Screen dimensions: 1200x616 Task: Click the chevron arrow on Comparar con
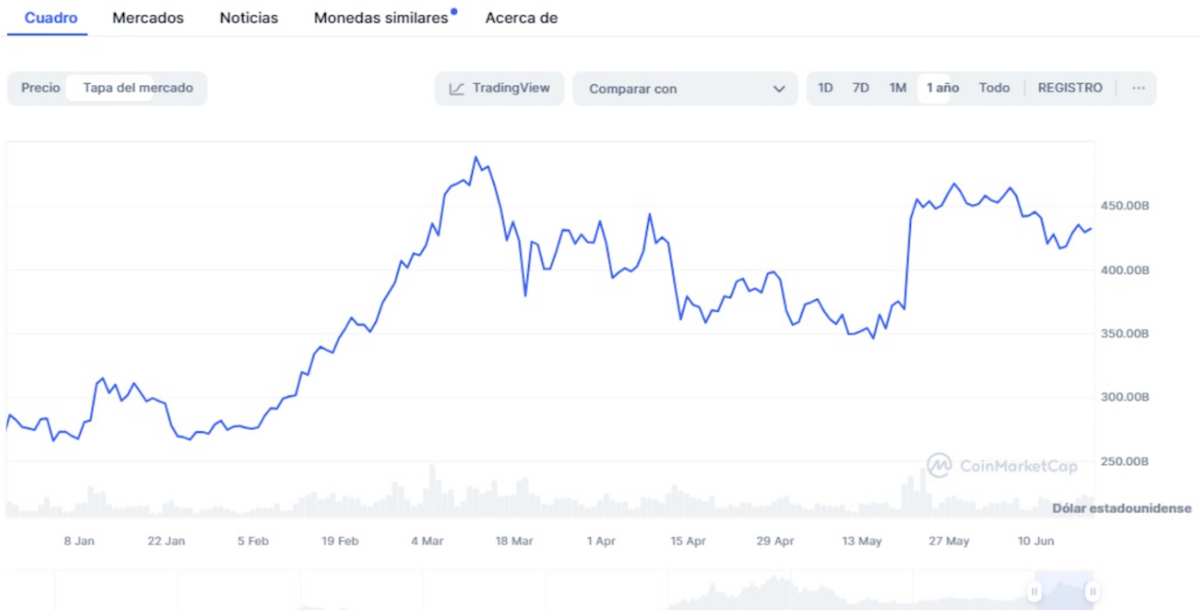click(779, 88)
